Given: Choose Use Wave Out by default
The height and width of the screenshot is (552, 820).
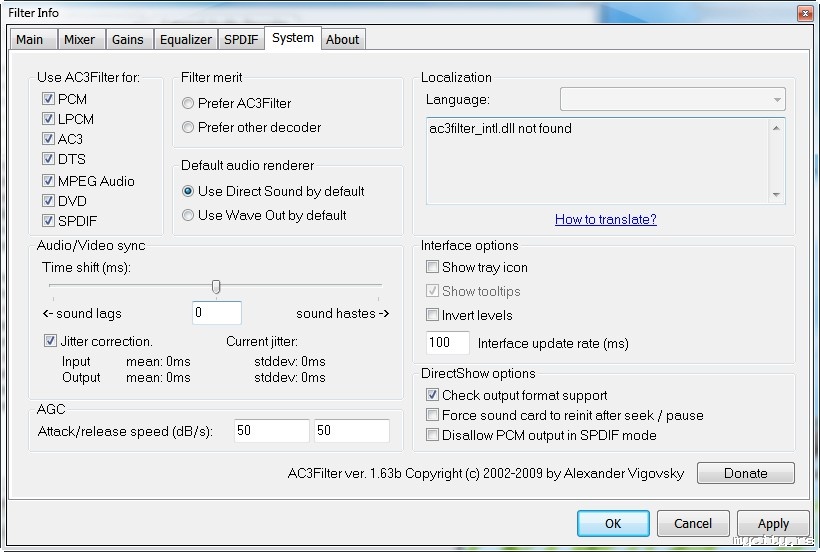Looking at the screenshot, I should [188, 215].
